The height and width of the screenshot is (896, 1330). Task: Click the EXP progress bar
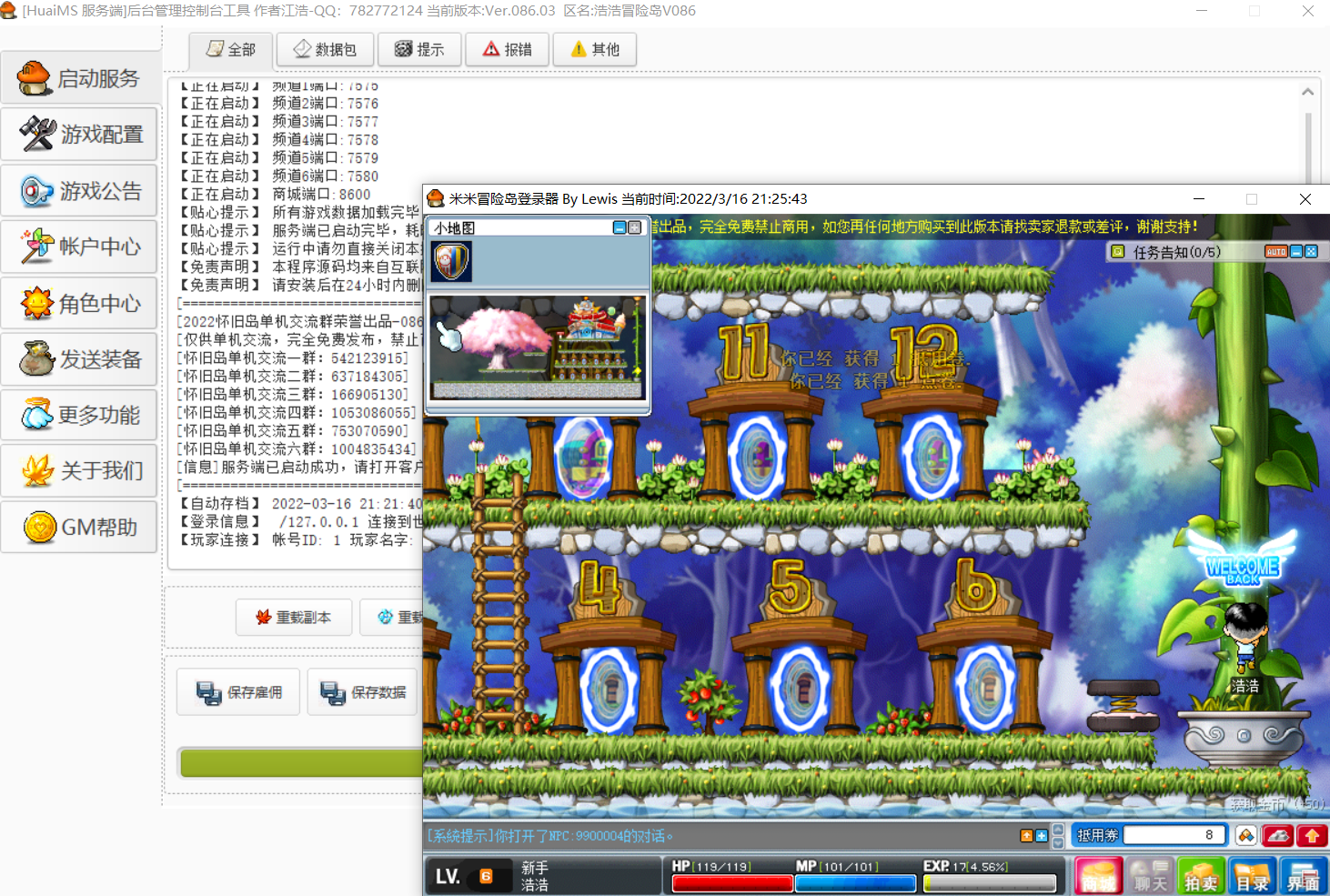[x=989, y=883]
